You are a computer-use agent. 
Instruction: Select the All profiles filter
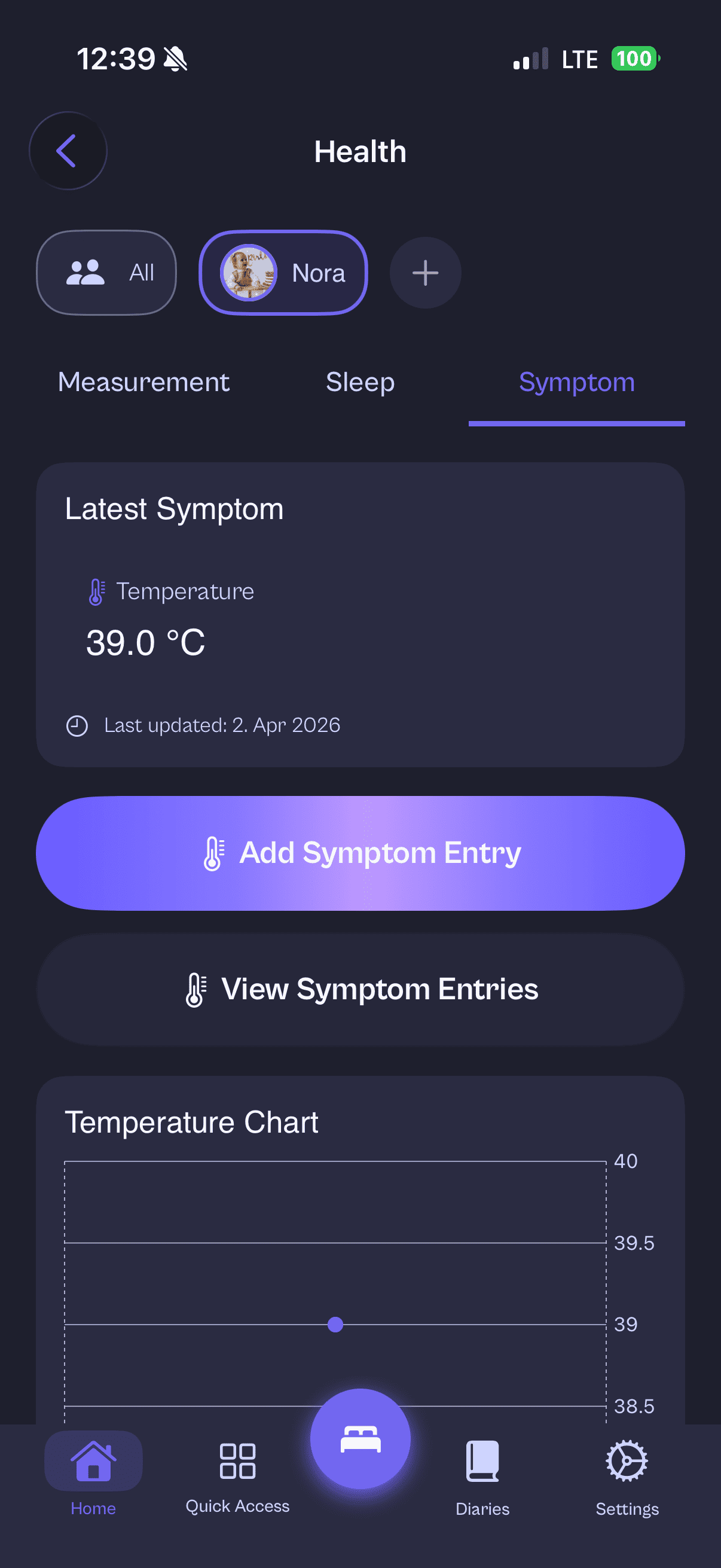(106, 273)
